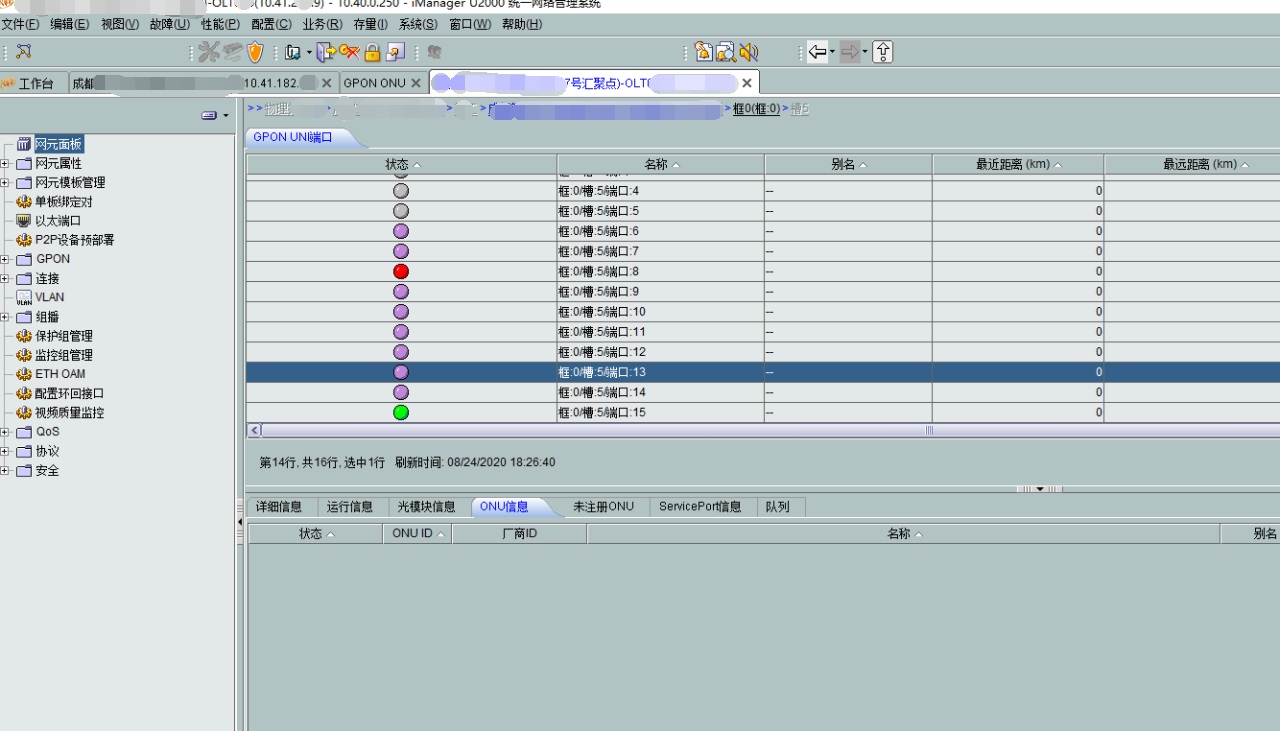Click the up arrow navigation icon
1280x731 pixels.
(x=882, y=52)
